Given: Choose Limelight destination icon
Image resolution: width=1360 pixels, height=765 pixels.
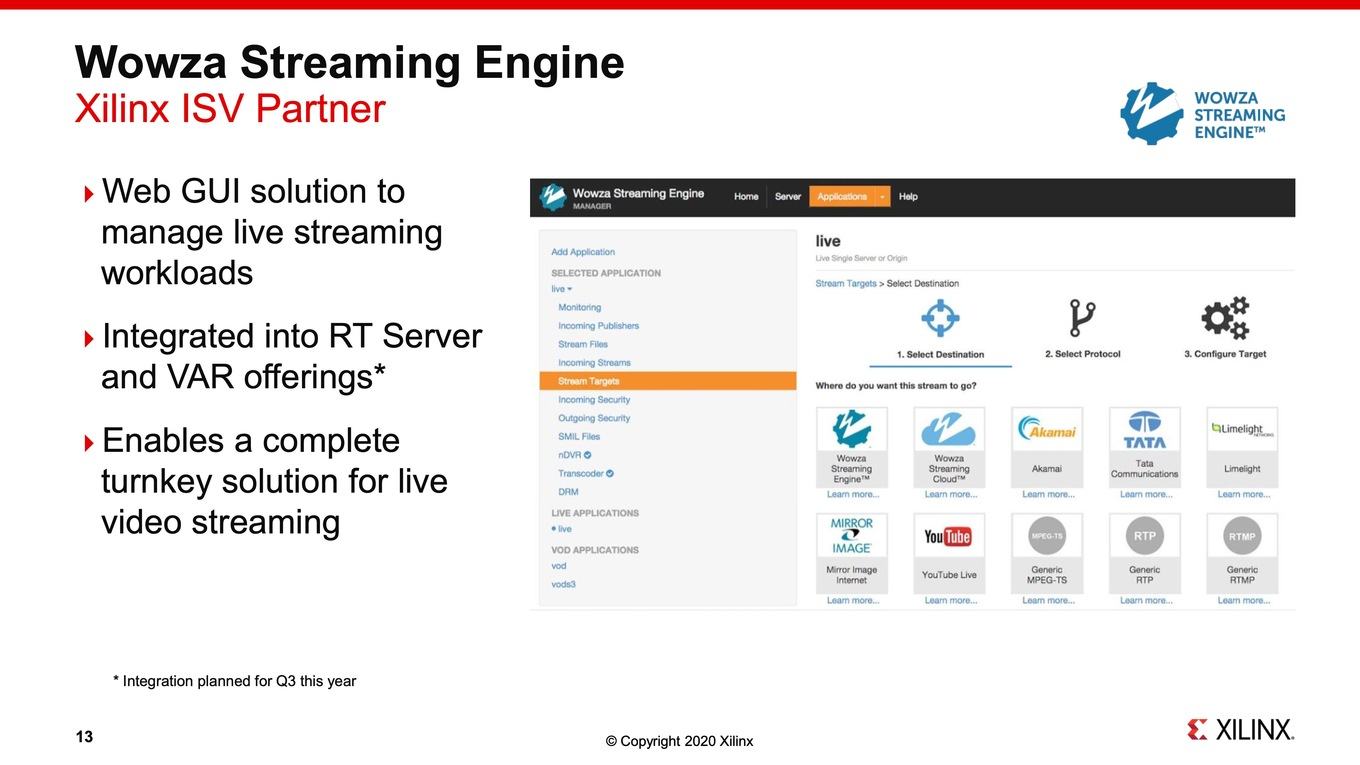Looking at the screenshot, I should pos(1242,429).
